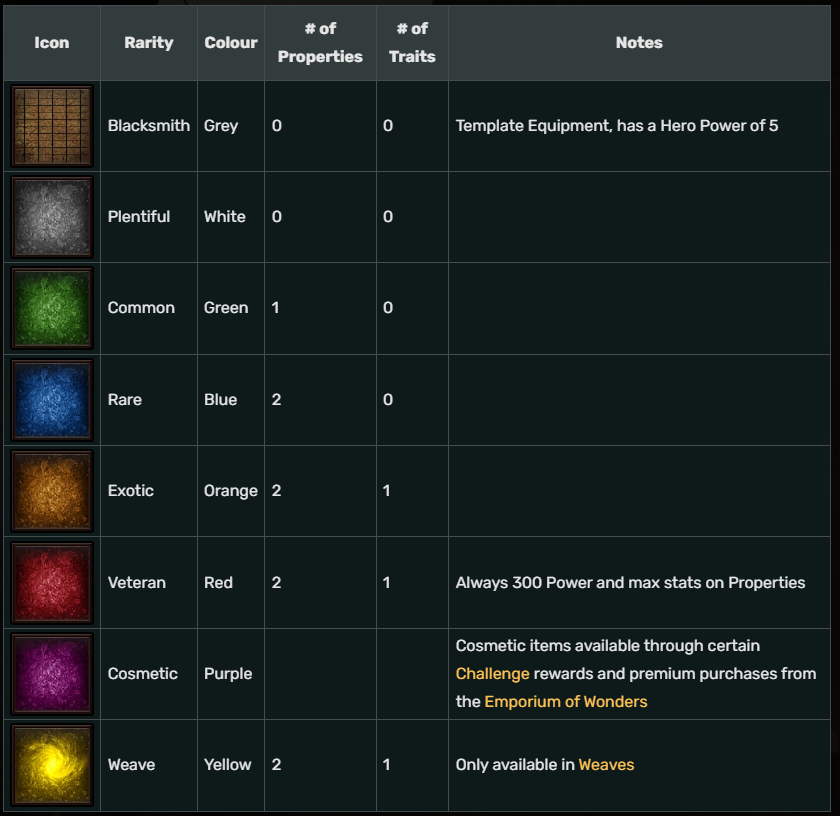Follow the Emporium of Wonders link

(x=565, y=702)
